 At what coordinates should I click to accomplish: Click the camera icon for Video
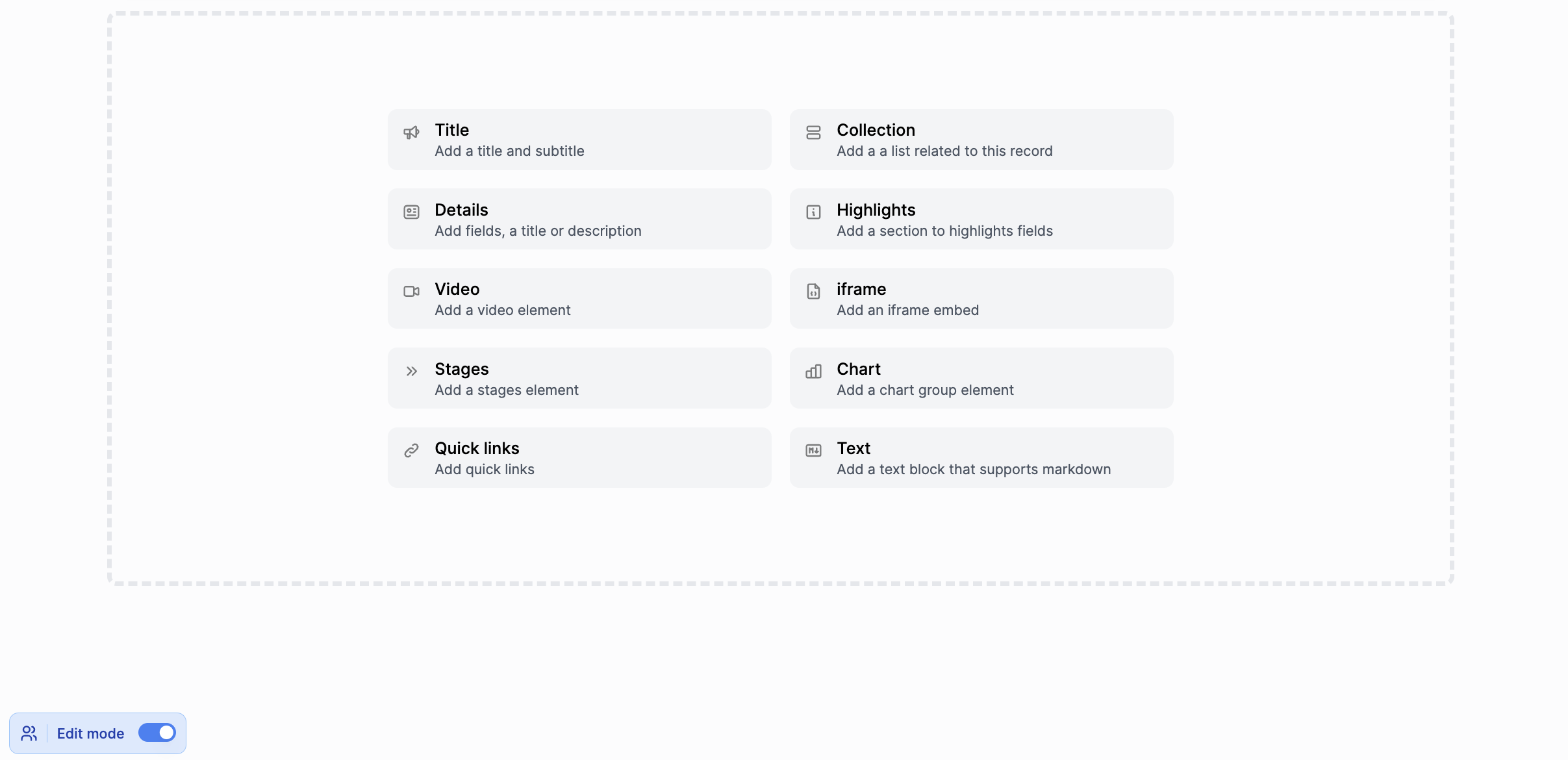[x=411, y=292]
